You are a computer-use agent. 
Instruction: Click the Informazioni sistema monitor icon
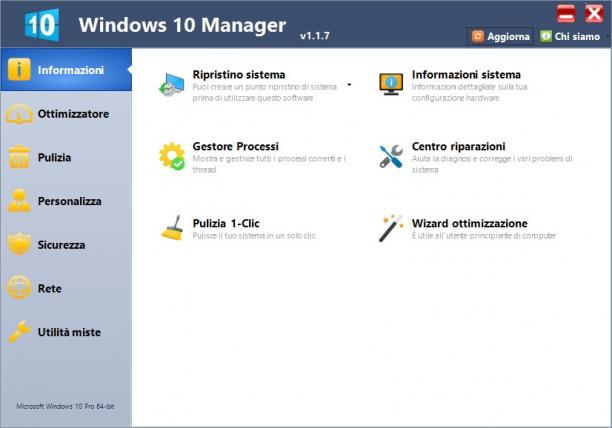[x=391, y=84]
